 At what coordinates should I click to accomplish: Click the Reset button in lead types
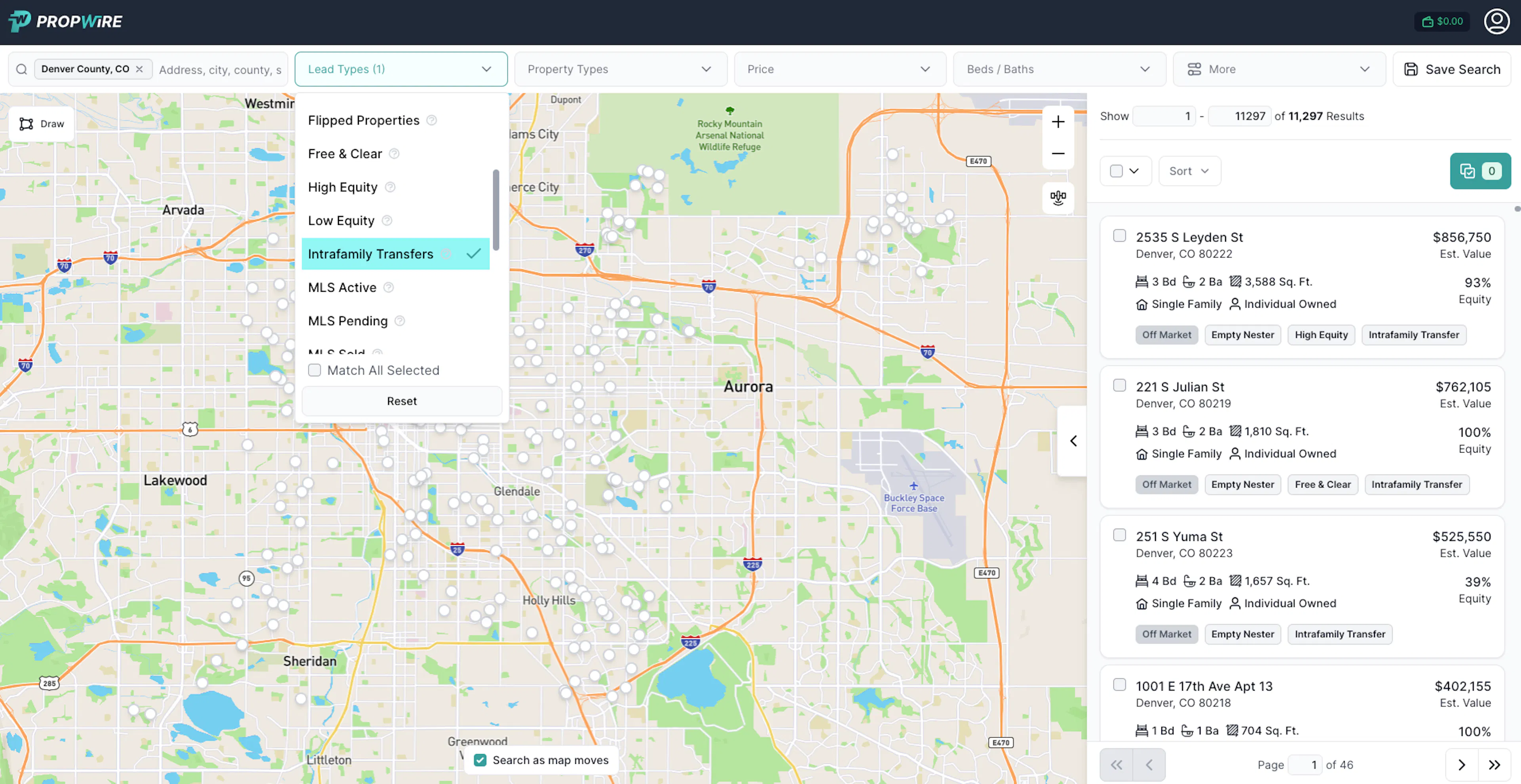(402, 402)
